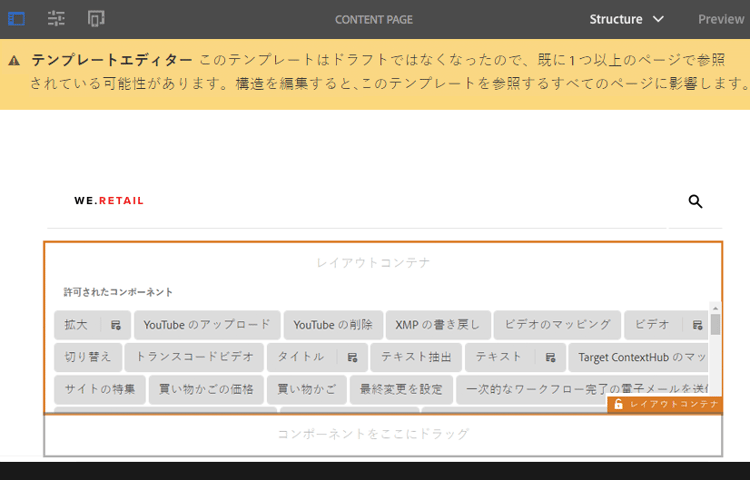
Task: Open the Structure mode dropdown
Action: (627, 19)
